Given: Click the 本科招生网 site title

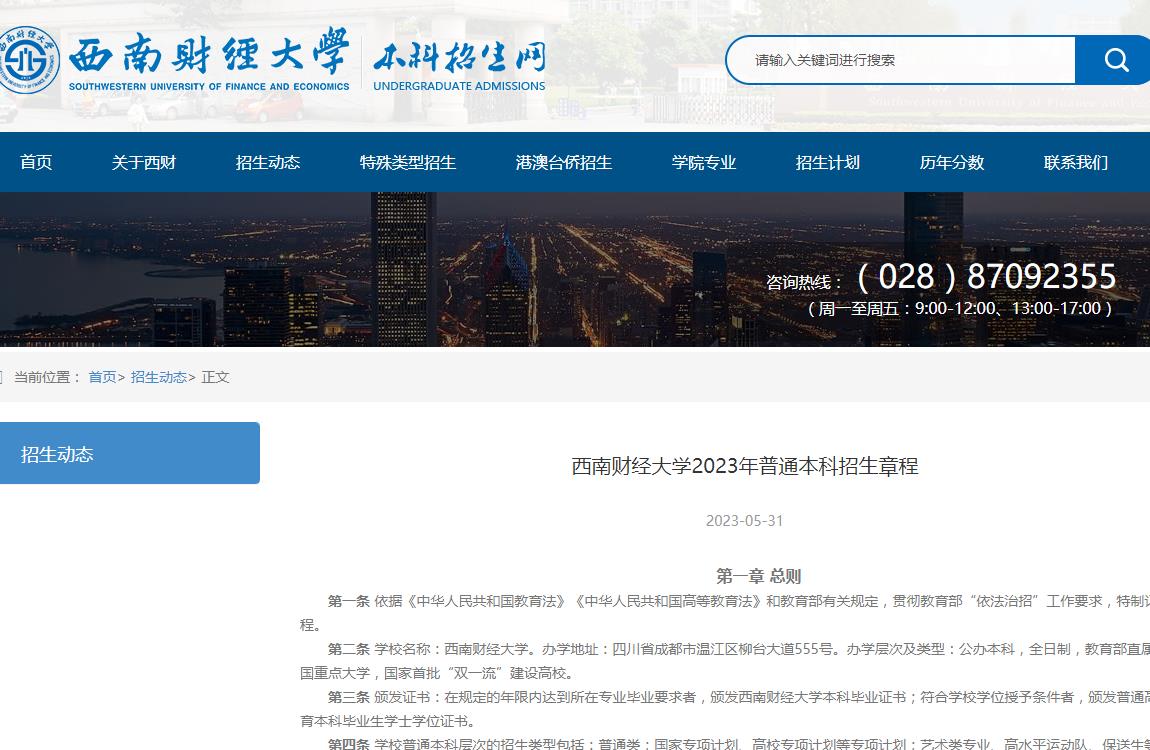Looking at the screenshot, I should [460, 56].
